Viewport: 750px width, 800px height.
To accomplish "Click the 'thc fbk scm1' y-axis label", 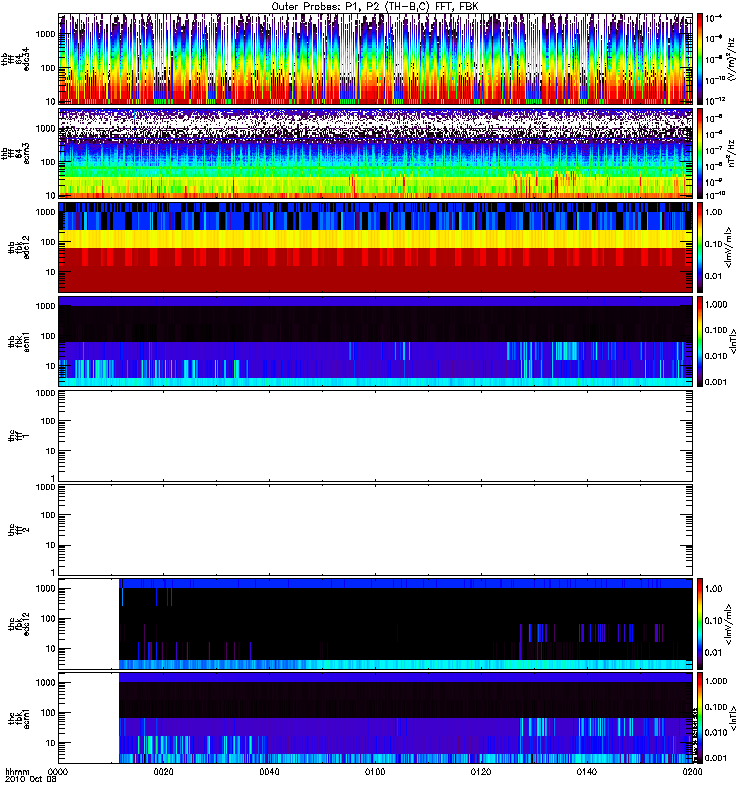I will [19, 718].
